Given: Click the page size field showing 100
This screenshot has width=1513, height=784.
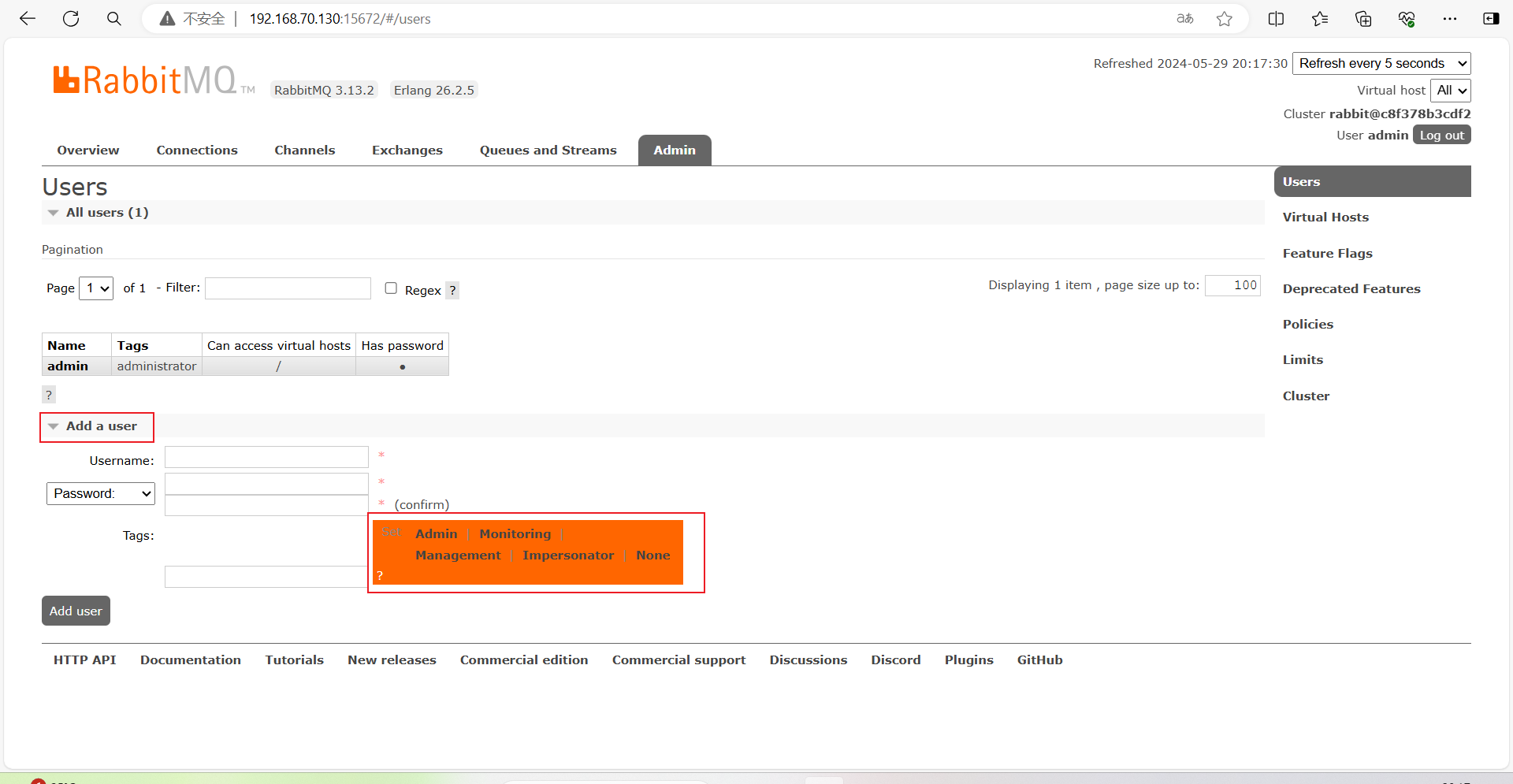Looking at the screenshot, I should (x=1232, y=285).
